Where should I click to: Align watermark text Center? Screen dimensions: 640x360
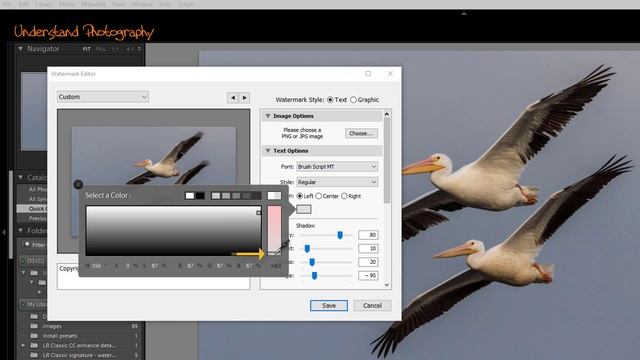point(319,196)
